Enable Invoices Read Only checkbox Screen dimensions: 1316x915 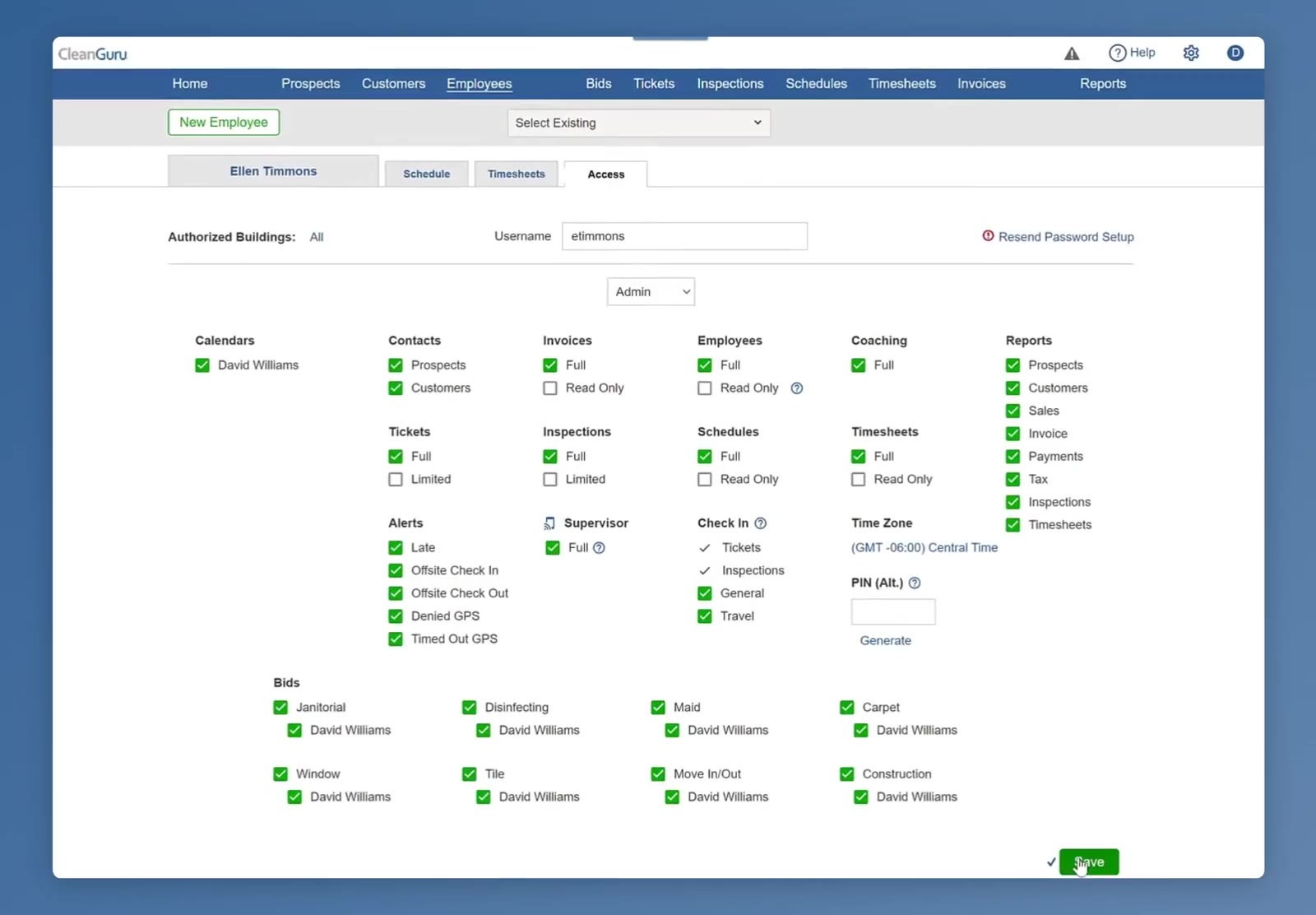(550, 388)
